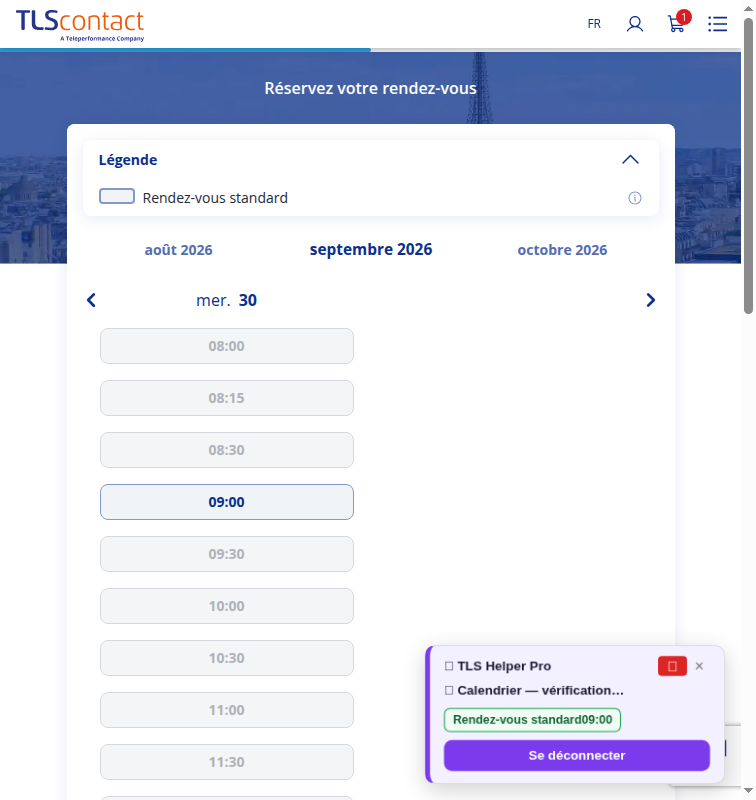Select the 08:15 time slot
This screenshot has width=756, height=800.
click(226, 398)
